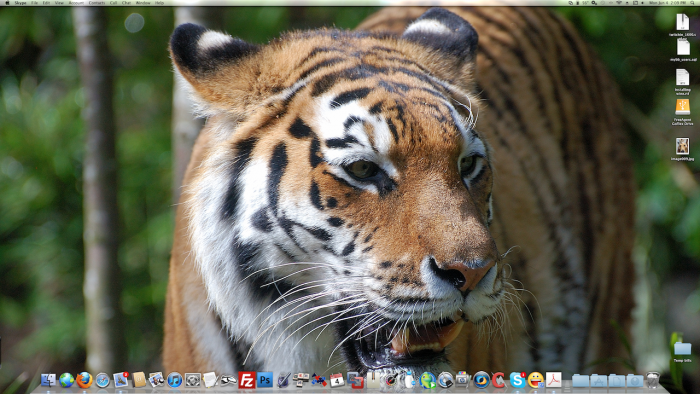Open Yahoo Messenger smiley icon
The image size is (700, 394).
pos(536,380)
